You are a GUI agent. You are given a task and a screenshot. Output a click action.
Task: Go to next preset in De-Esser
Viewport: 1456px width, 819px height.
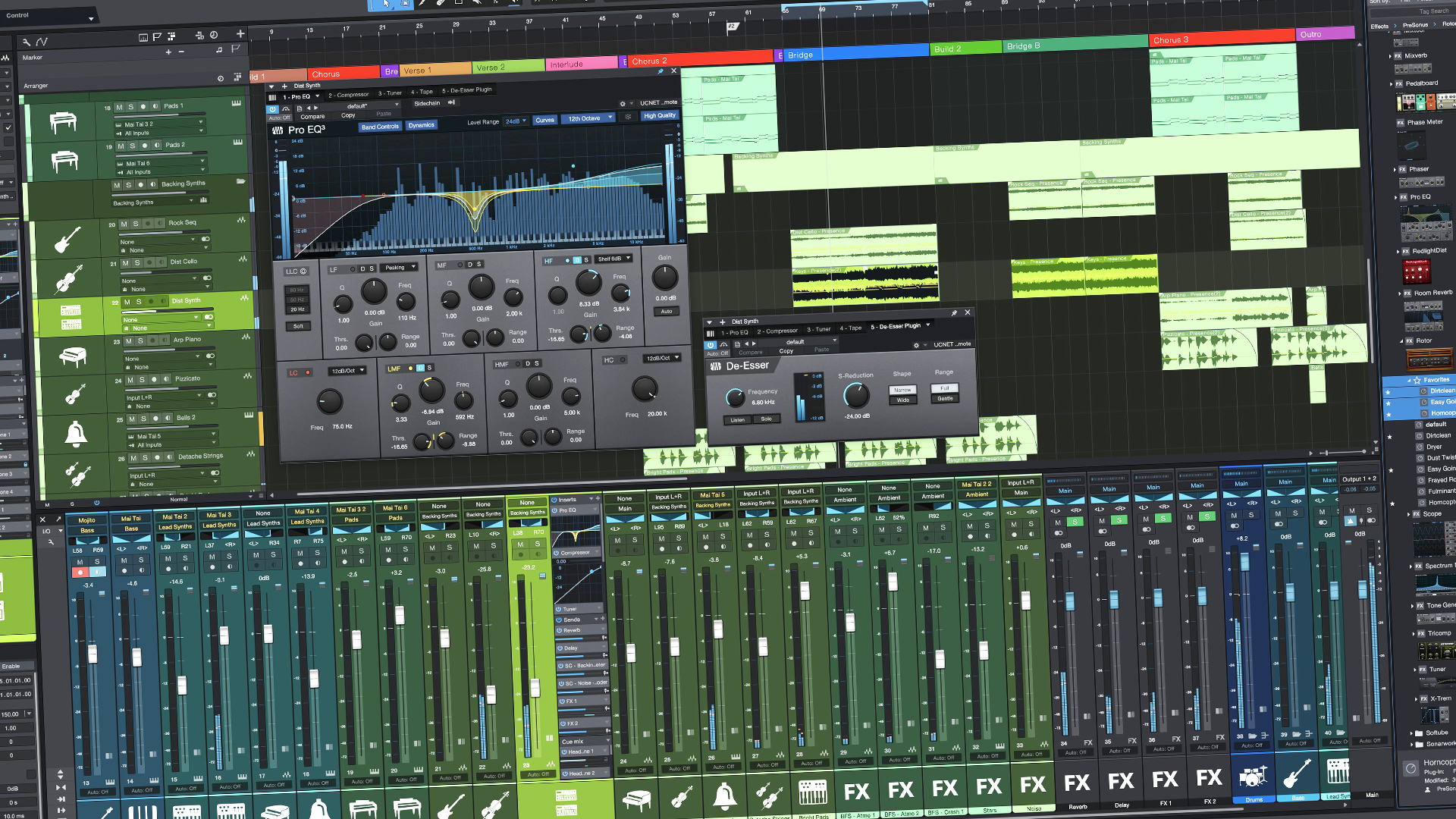[754, 344]
